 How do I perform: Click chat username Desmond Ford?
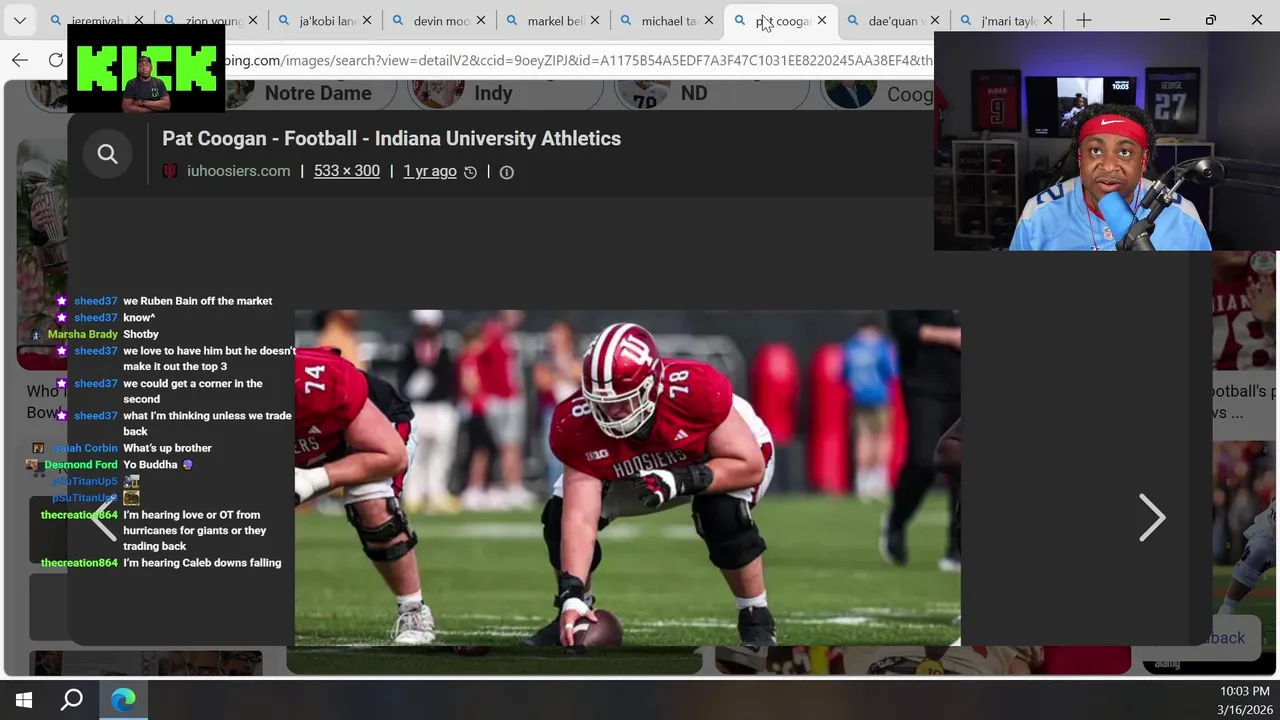81,465
